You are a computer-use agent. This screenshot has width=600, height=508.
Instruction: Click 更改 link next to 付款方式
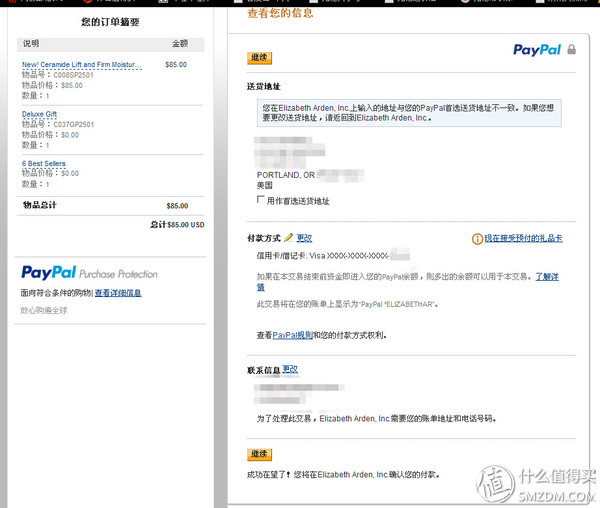click(x=304, y=238)
